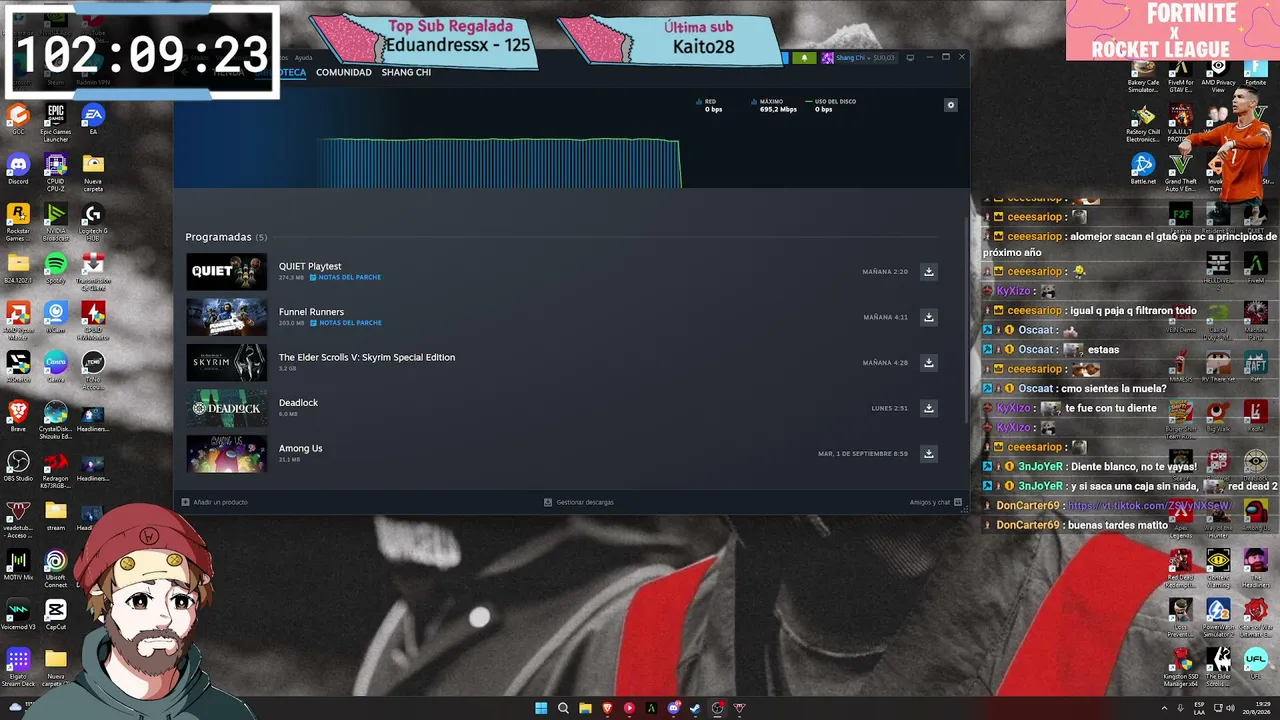The image size is (1280, 720).
Task: View Funnel Runners patch notes
Action: [345, 323]
